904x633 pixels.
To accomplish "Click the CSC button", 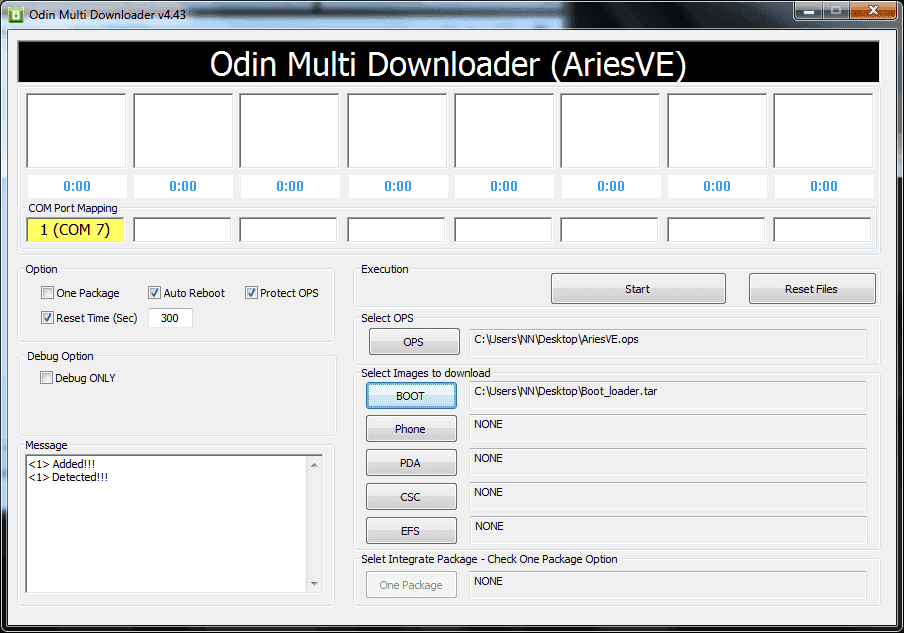I will point(411,497).
